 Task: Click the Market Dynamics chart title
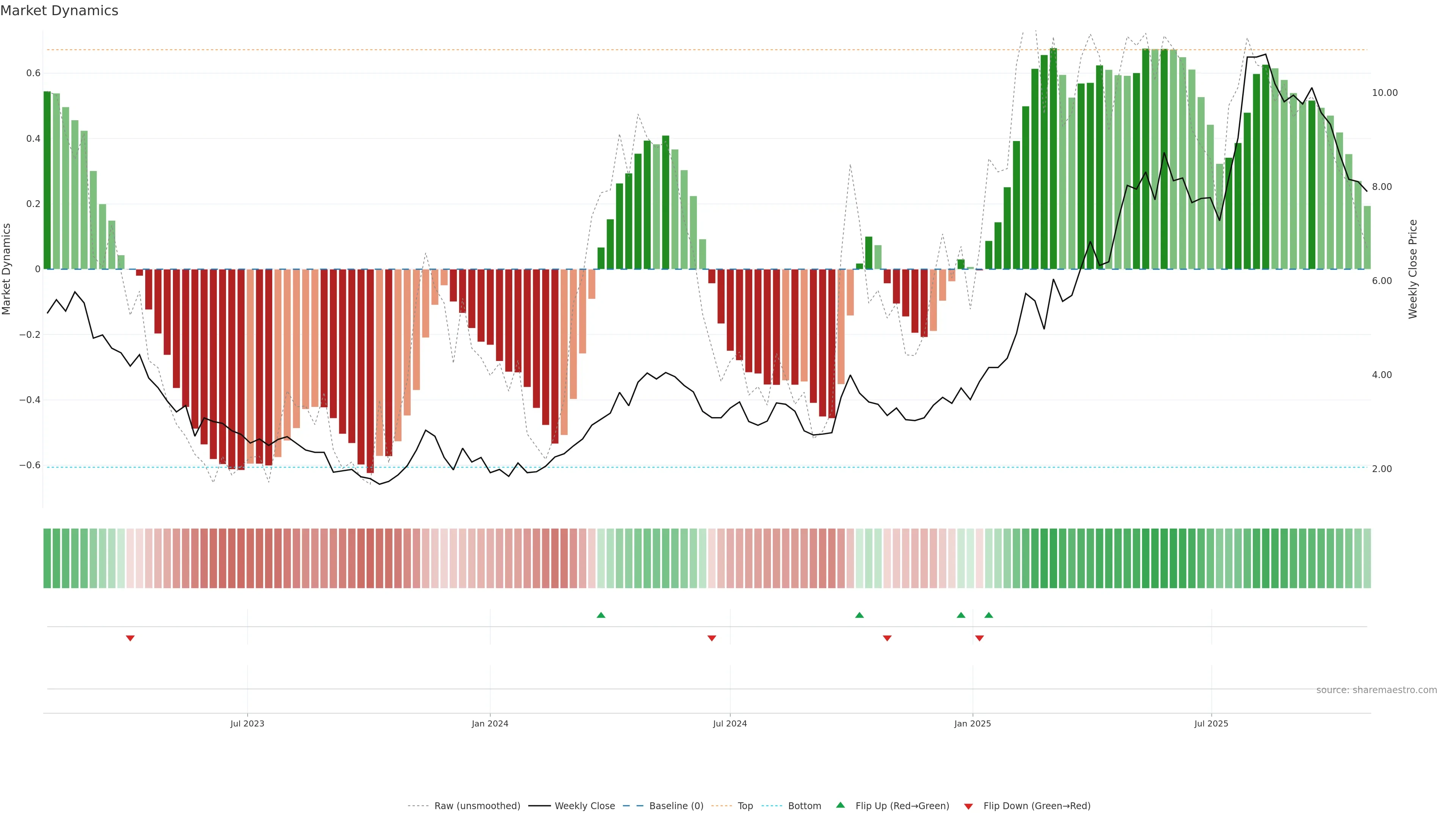(60, 11)
